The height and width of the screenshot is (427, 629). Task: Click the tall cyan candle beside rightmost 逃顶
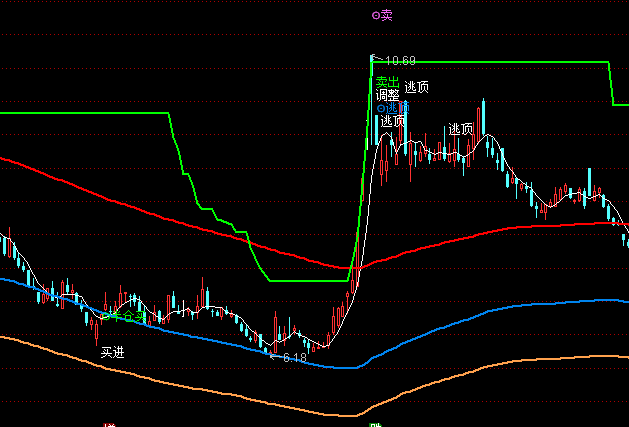click(x=482, y=120)
